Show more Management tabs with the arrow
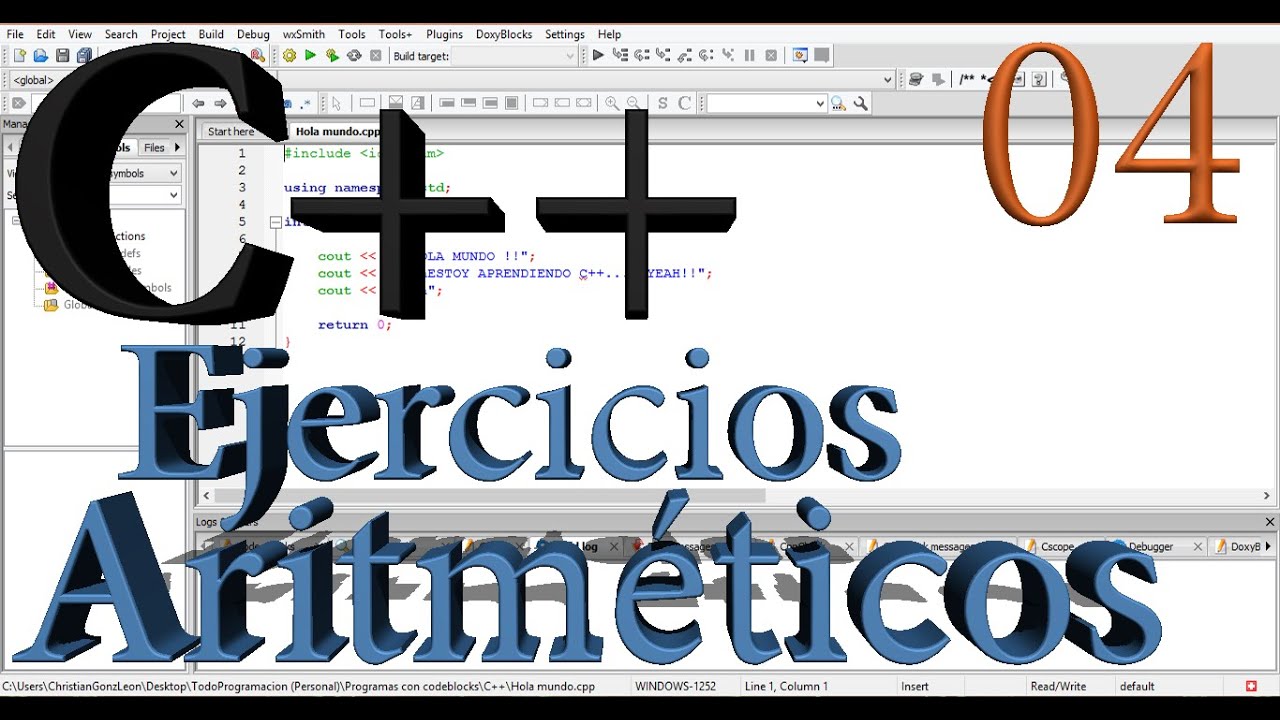Image resolution: width=1280 pixels, height=720 pixels. tap(177, 147)
